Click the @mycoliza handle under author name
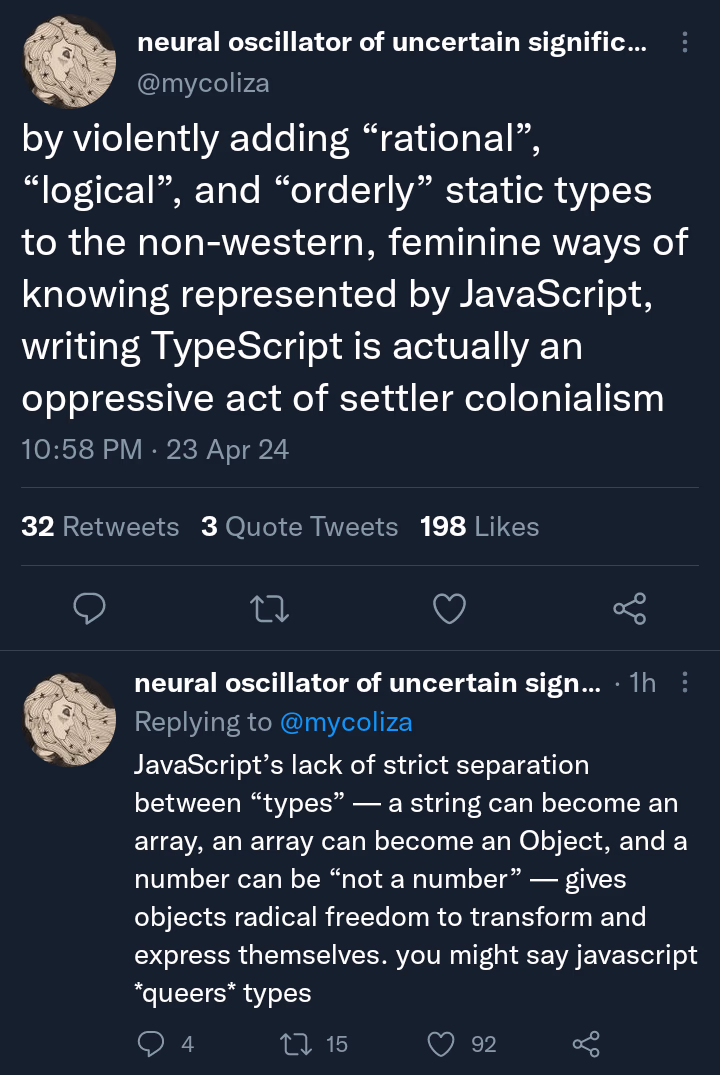 [x=203, y=83]
